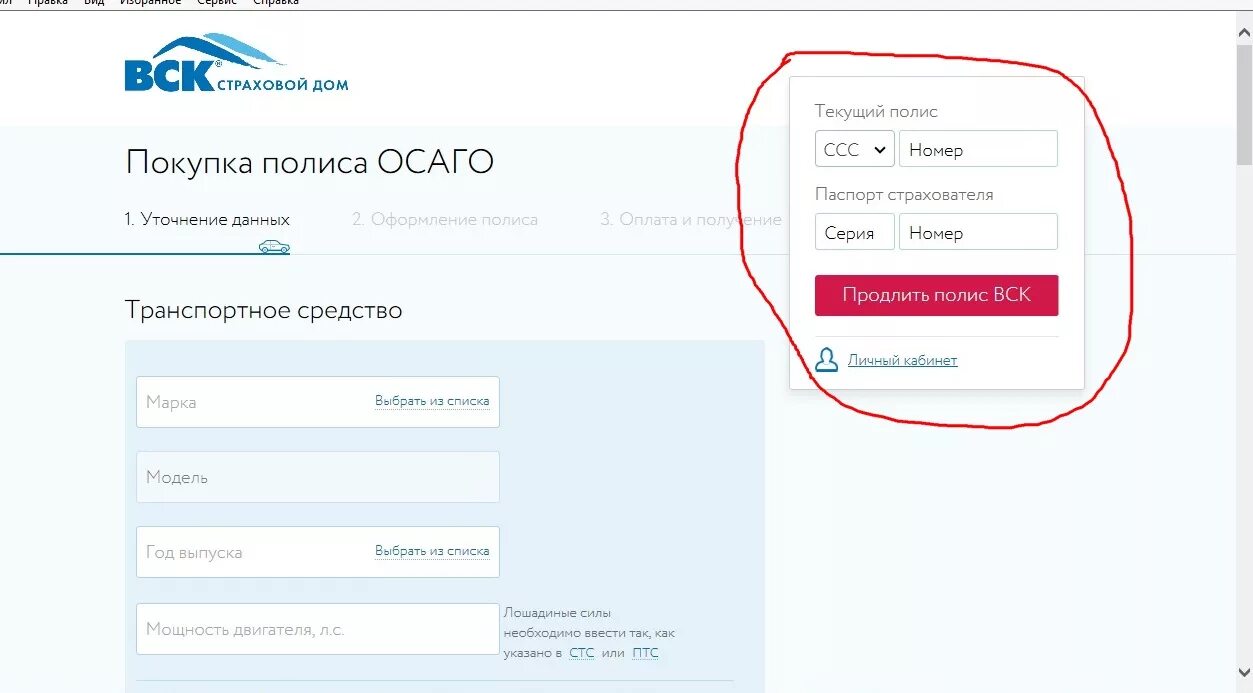Open the Личный кабинет link
1253x693 pixels.
902,360
